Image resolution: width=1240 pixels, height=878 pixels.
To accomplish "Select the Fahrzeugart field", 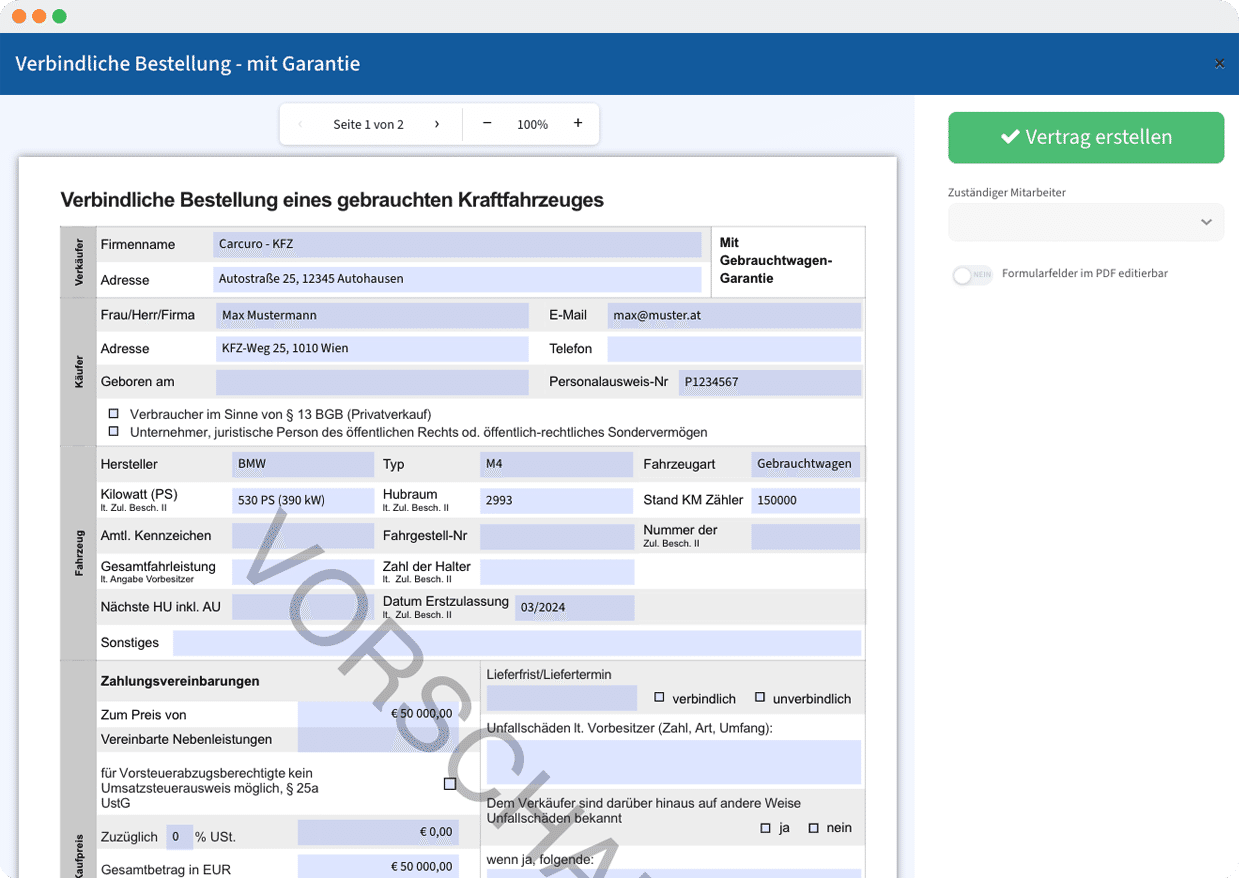I will coord(805,464).
